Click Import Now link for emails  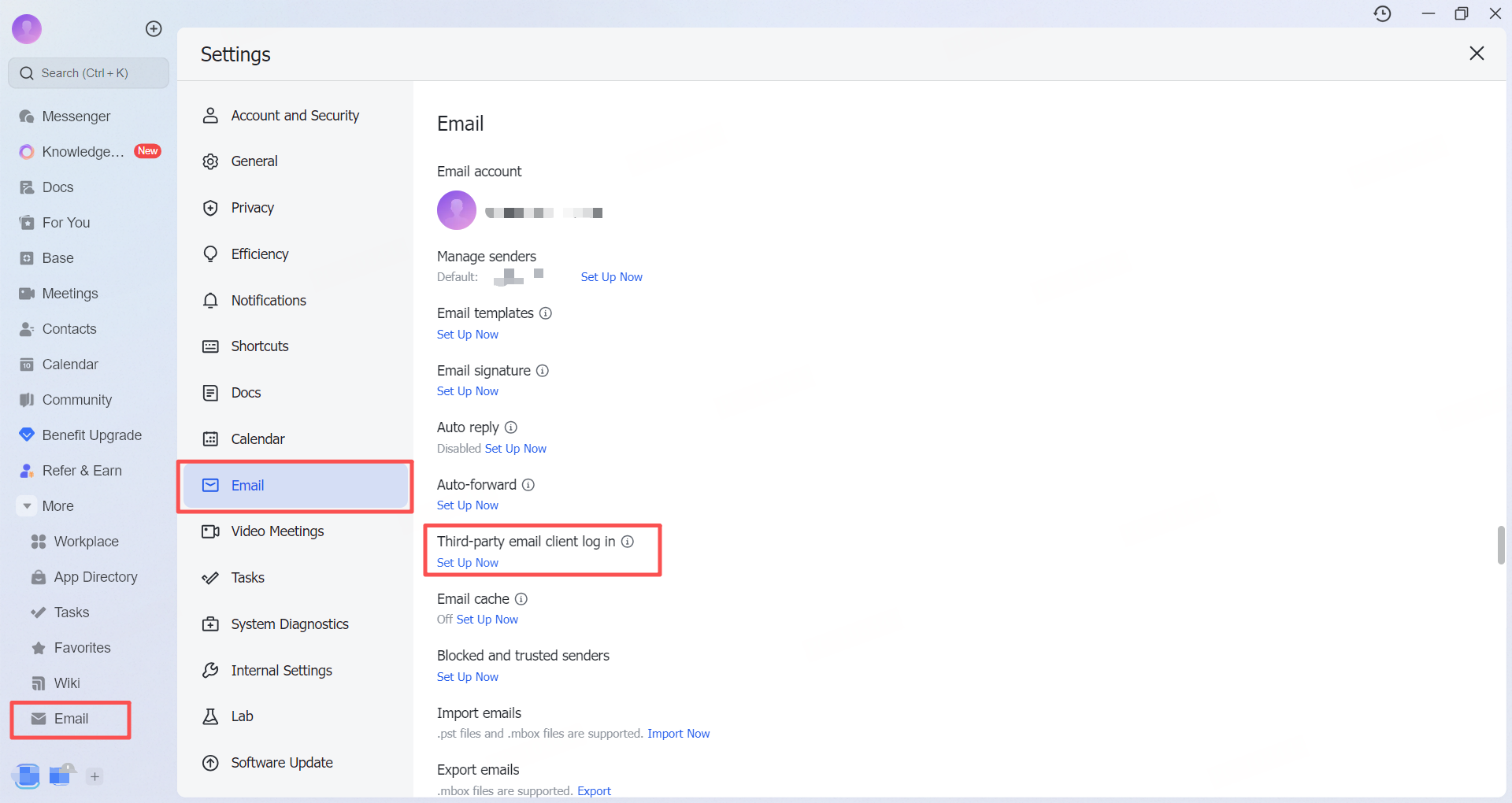pos(678,734)
